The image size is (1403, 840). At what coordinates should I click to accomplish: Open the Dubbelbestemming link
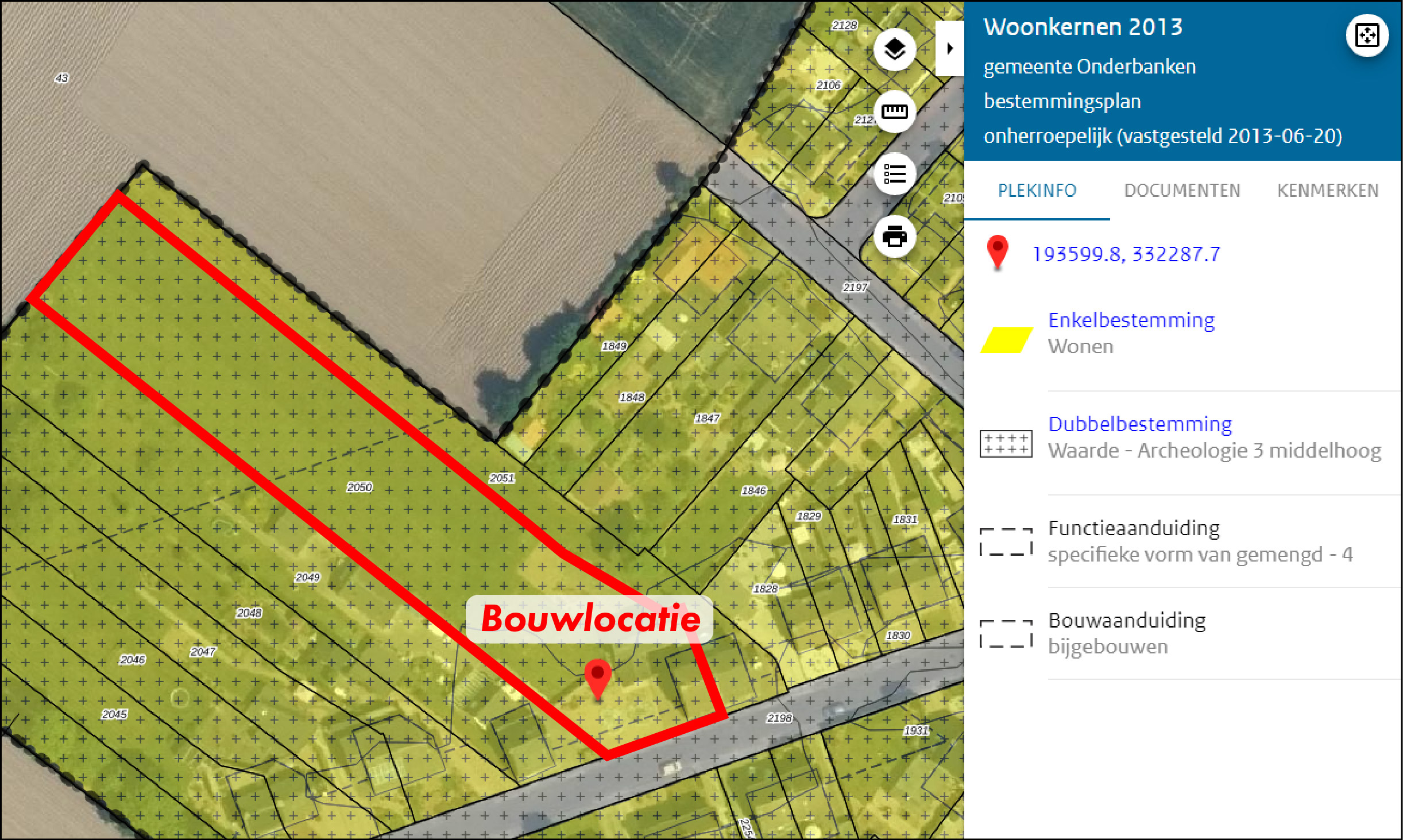(1139, 424)
